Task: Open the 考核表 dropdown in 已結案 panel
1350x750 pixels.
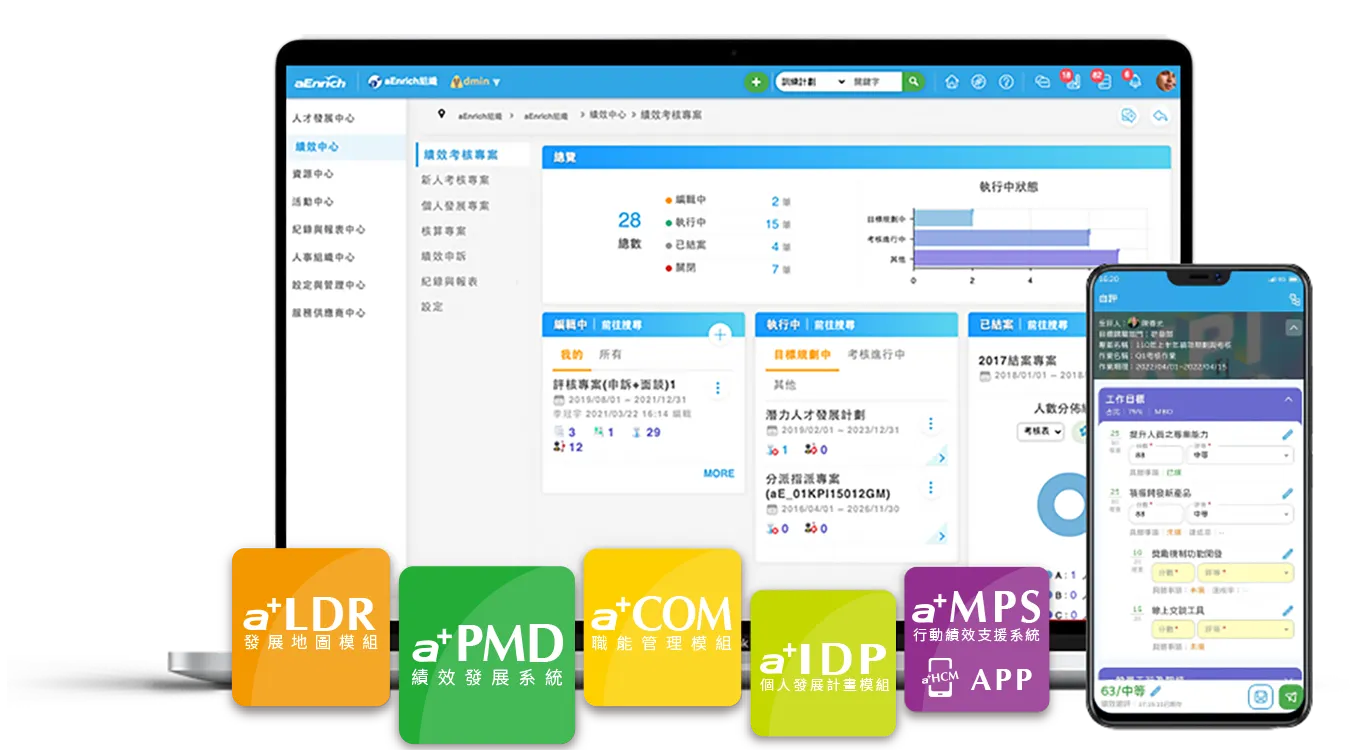Action: tap(1040, 429)
